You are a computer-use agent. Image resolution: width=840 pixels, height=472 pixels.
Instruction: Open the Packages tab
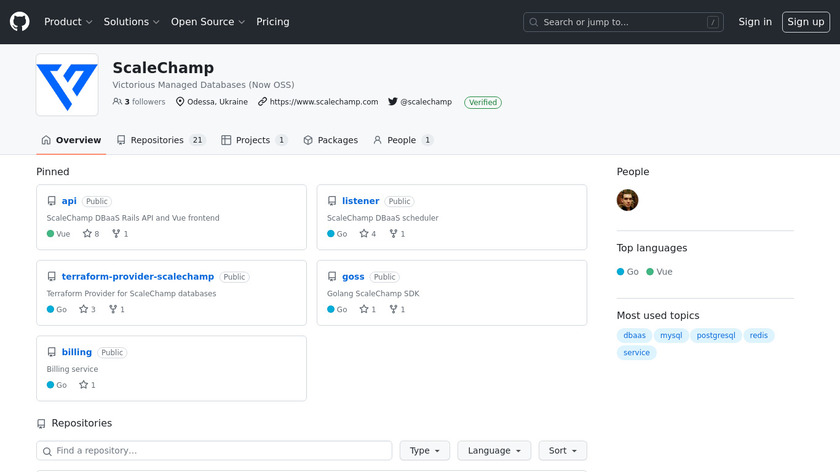coord(330,140)
